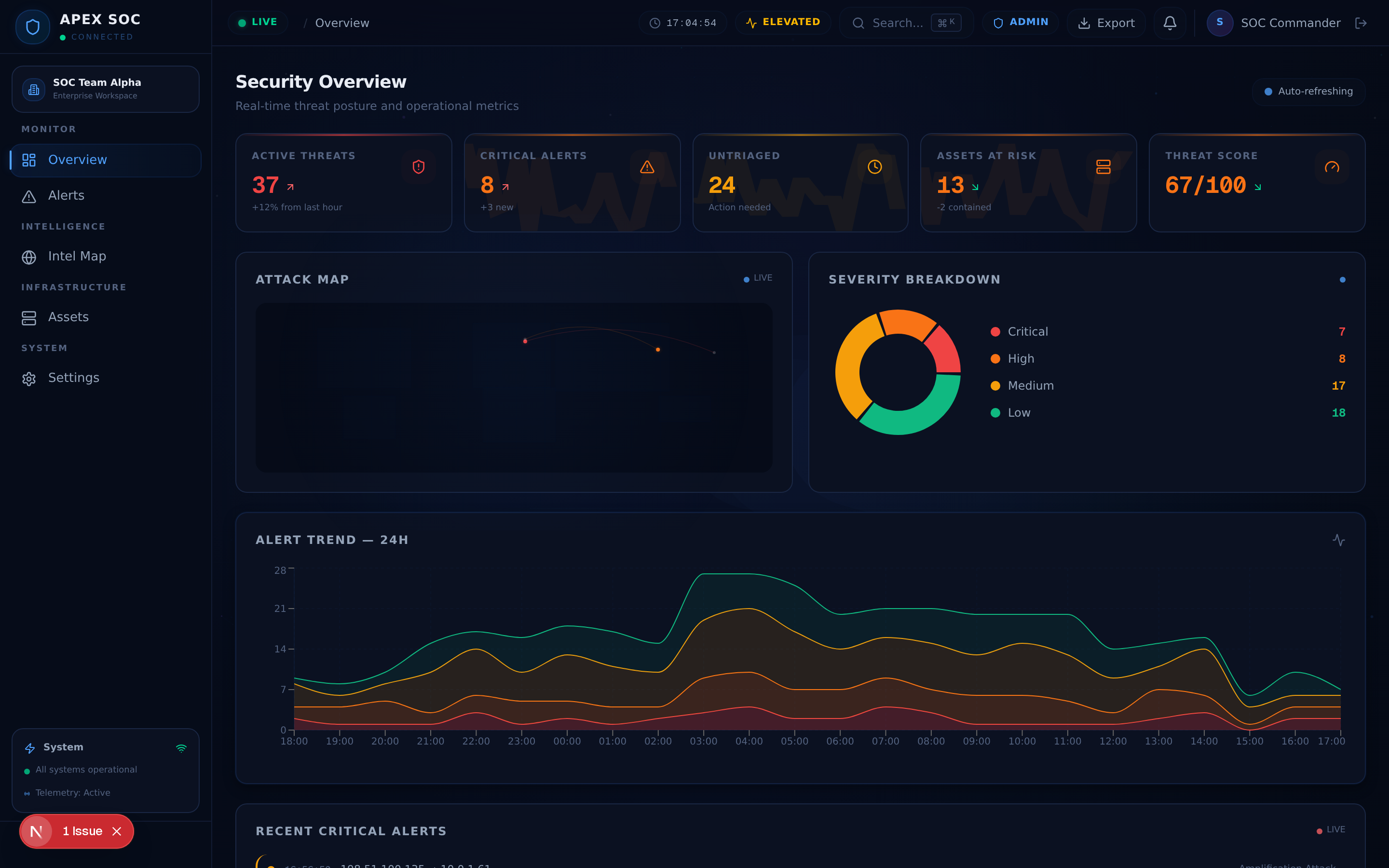Click the Critical Alerts count 8
1389x868 pixels.
(487, 185)
